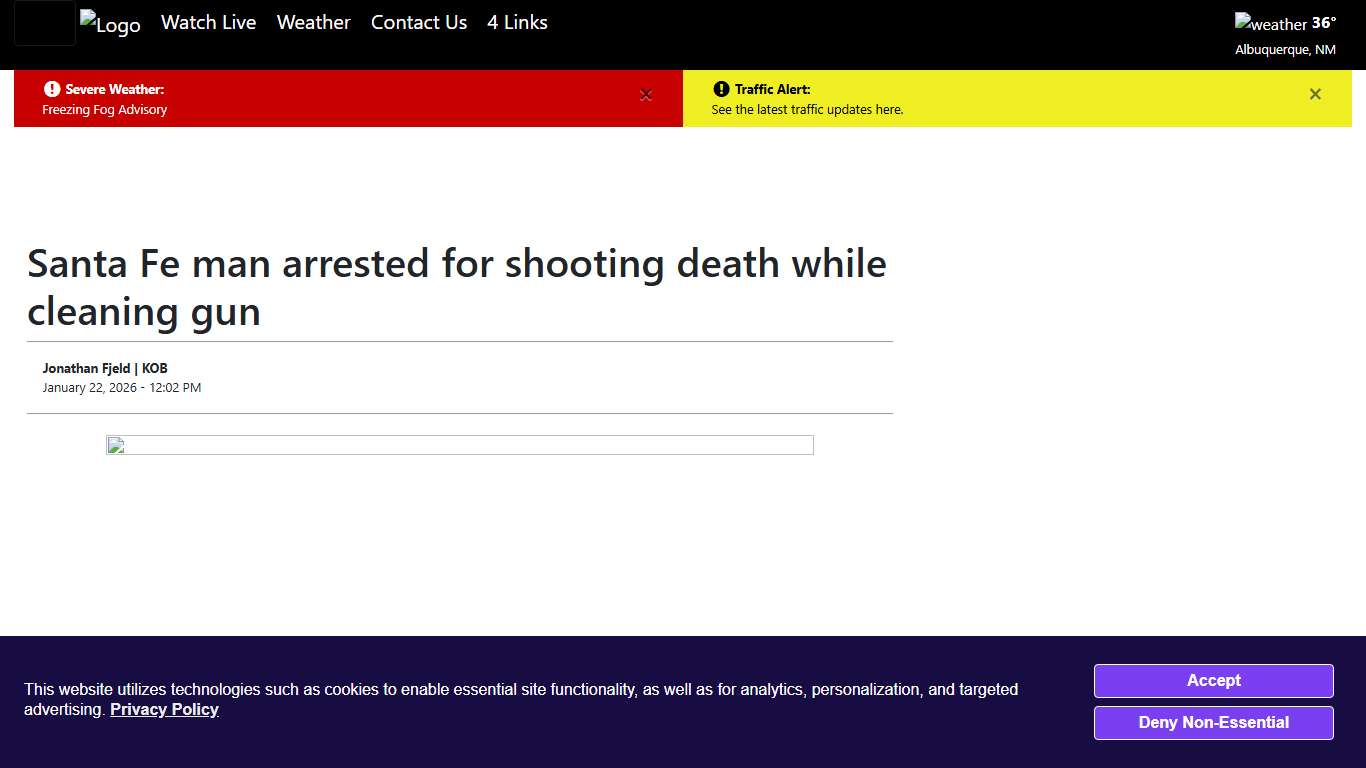Open the Privacy Policy
This screenshot has height=768, width=1366.
coord(164,709)
